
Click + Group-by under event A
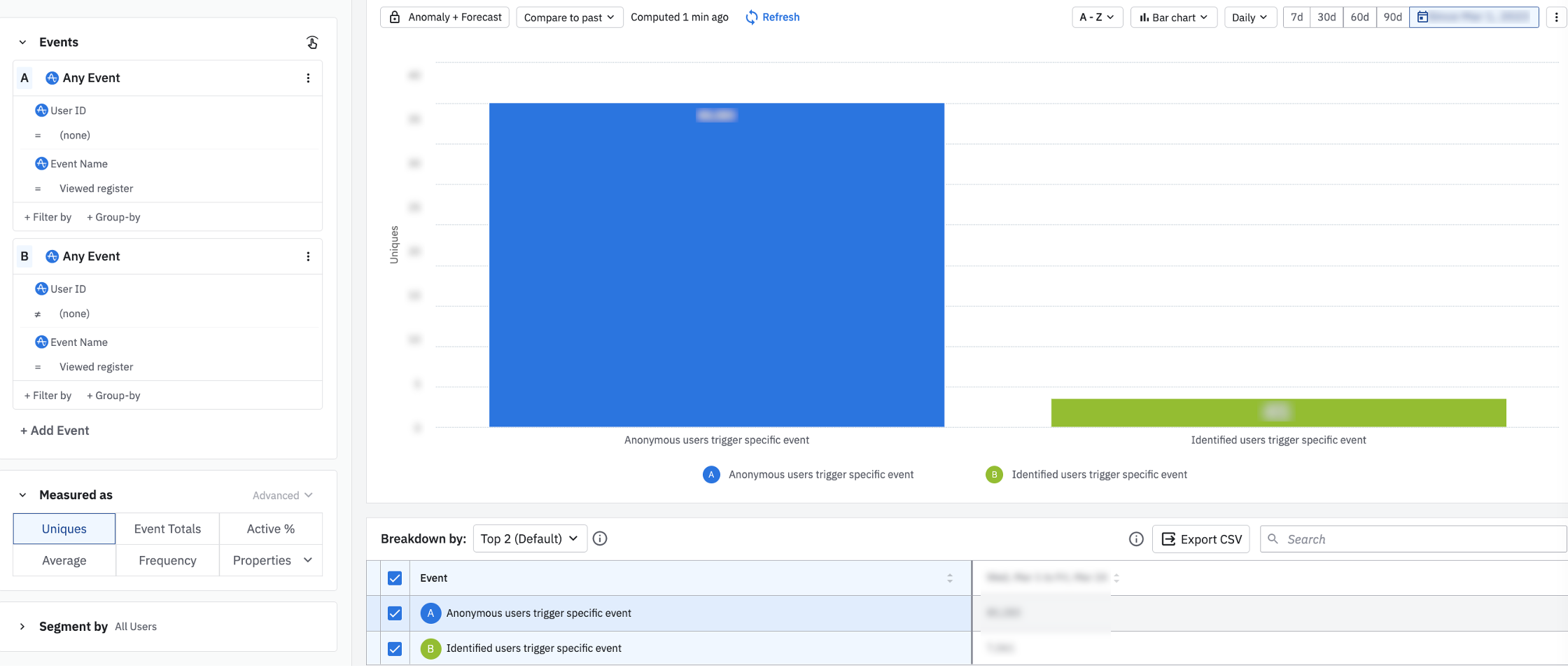tap(113, 217)
